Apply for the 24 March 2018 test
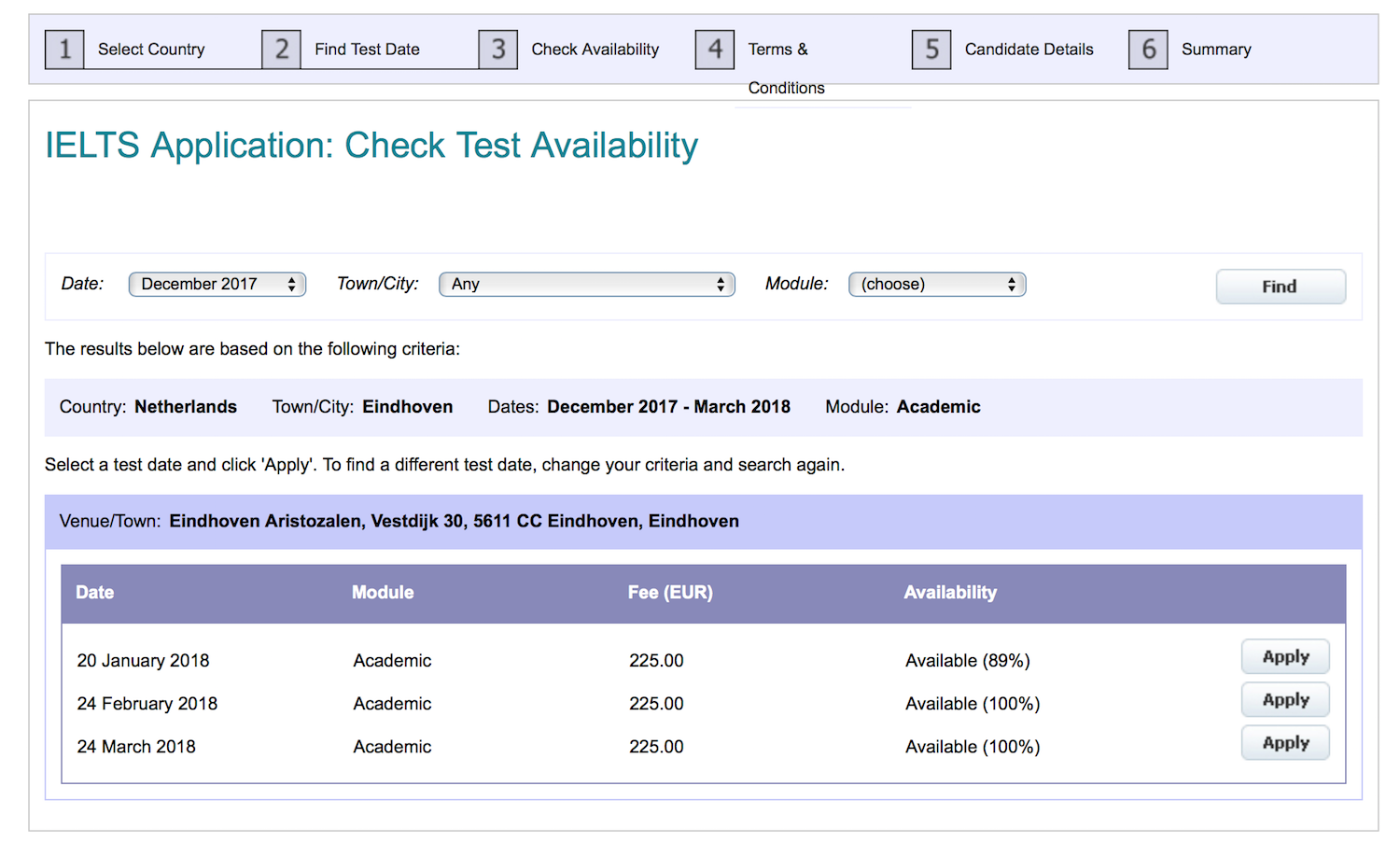Viewport: 1400px width, 842px height. (x=1285, y=743)
